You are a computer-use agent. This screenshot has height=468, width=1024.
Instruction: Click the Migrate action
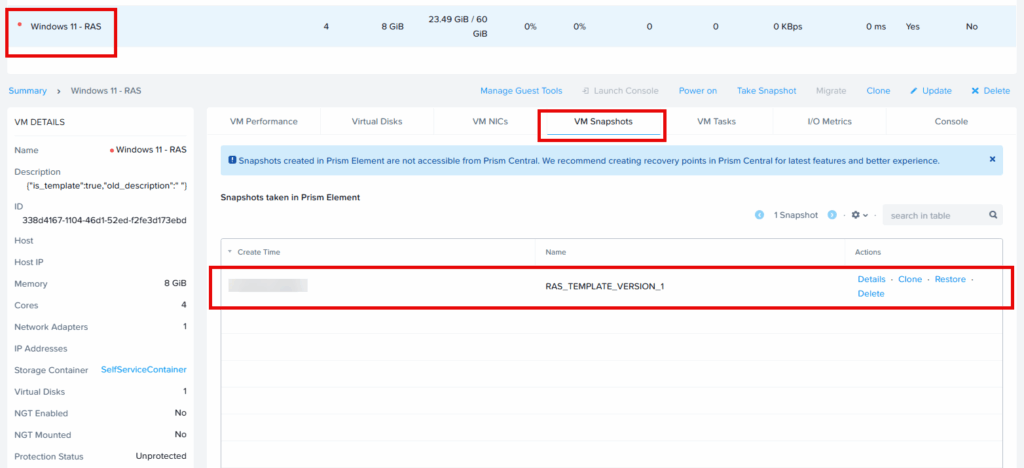click(831, 91)
